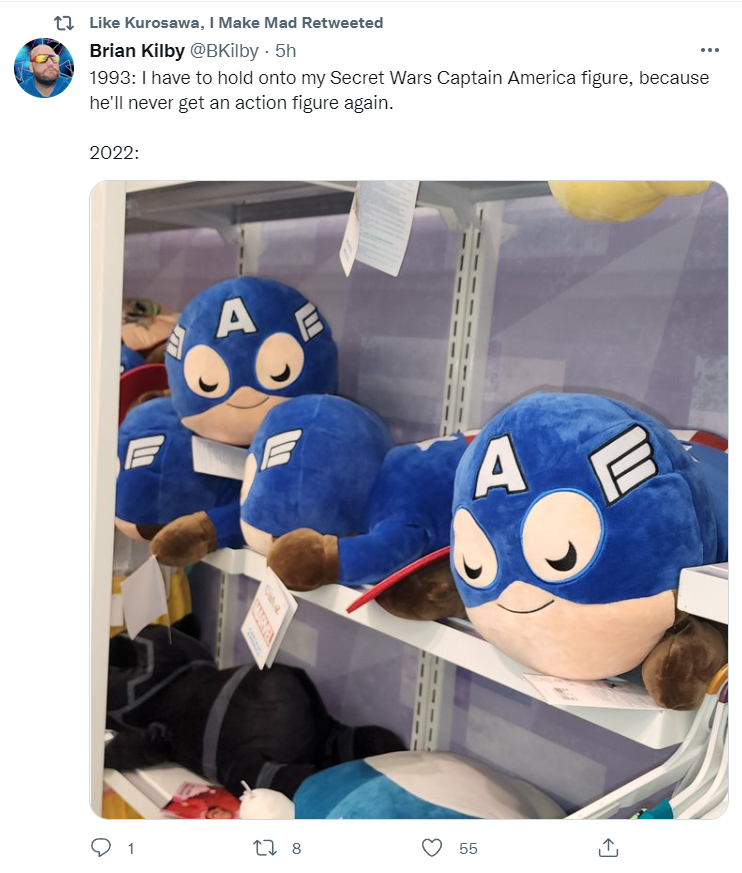Click the Brian Kilby display name
The height and width of the screenshot is (873, 742).
[137, 51]
